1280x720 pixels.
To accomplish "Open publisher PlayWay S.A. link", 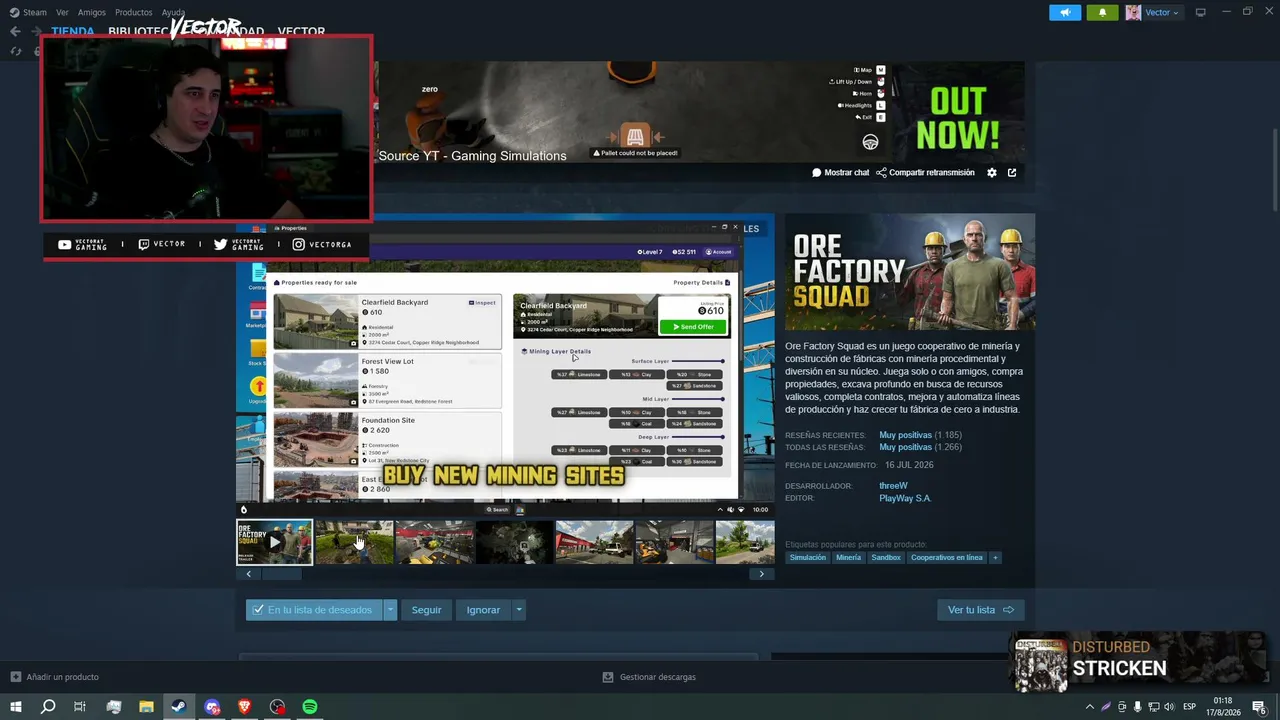I will (905, 498).
